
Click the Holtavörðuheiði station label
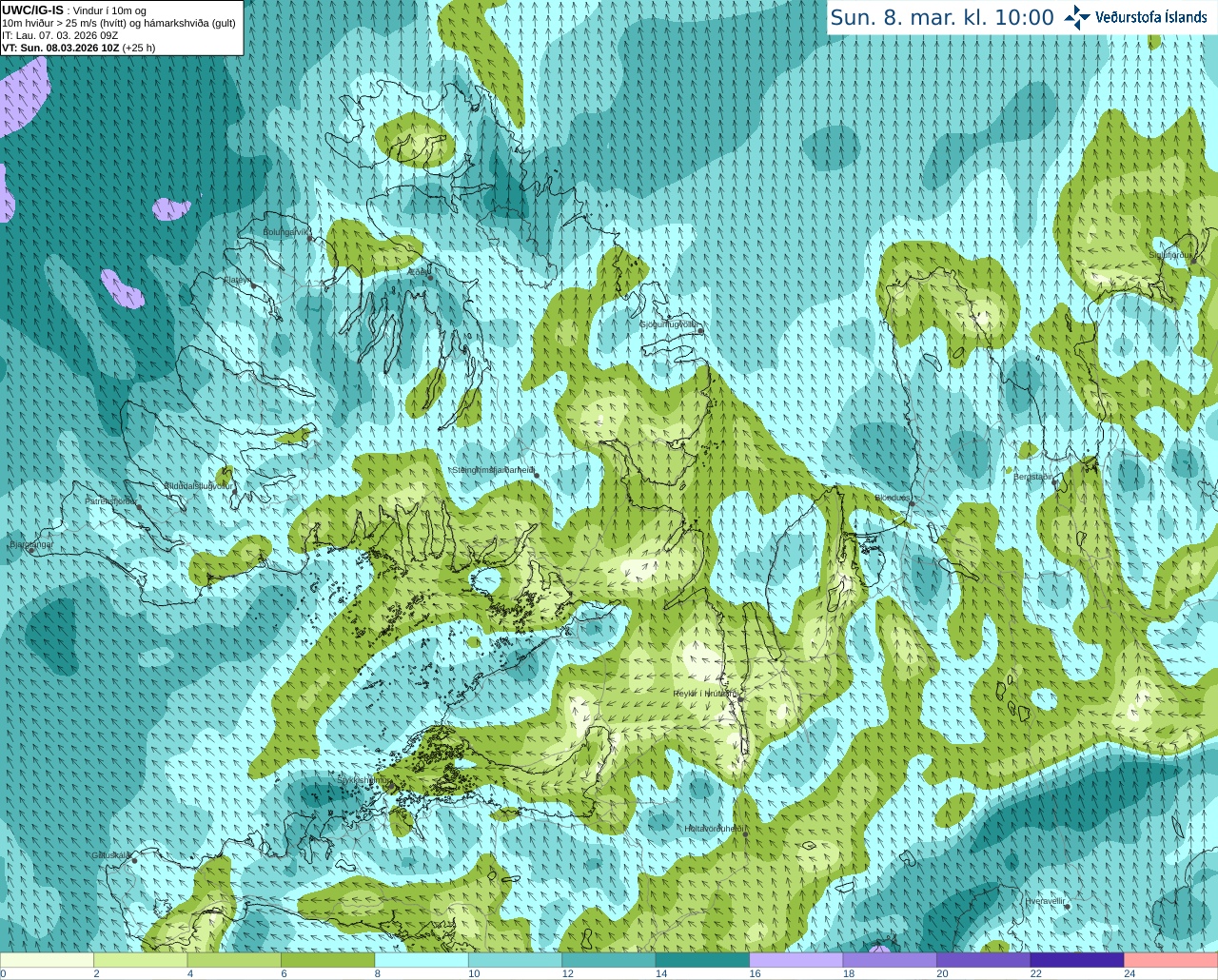714,829
